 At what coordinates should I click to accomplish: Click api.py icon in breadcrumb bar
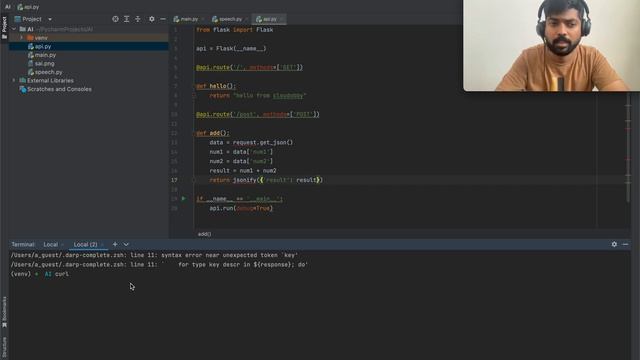tap(20, 7)
